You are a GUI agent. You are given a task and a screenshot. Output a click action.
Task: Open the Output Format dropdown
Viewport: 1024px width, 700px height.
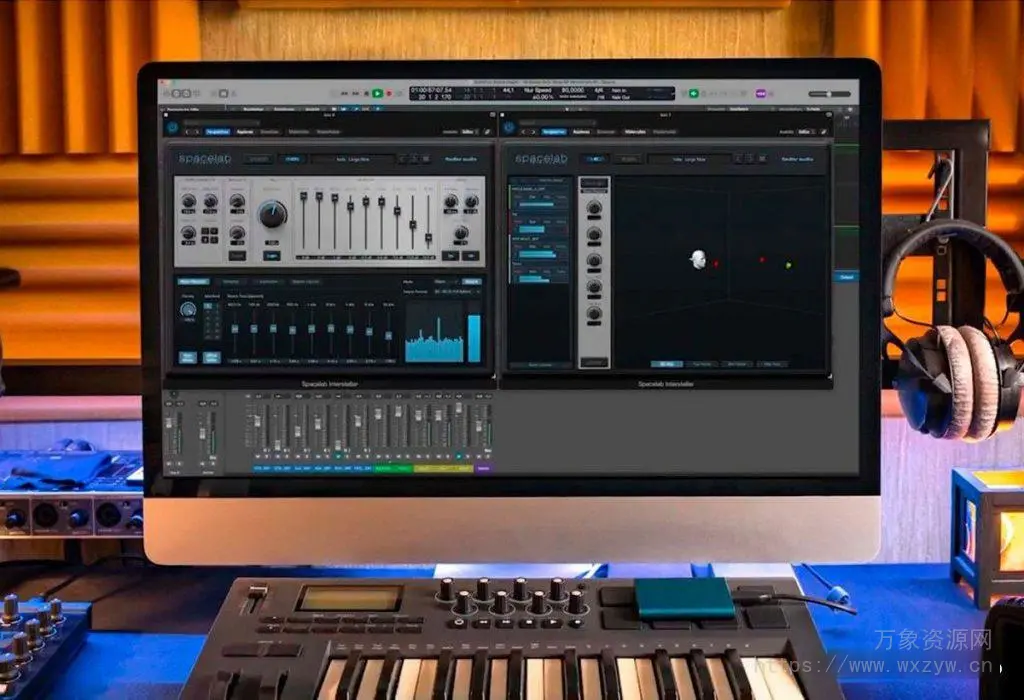457,292
